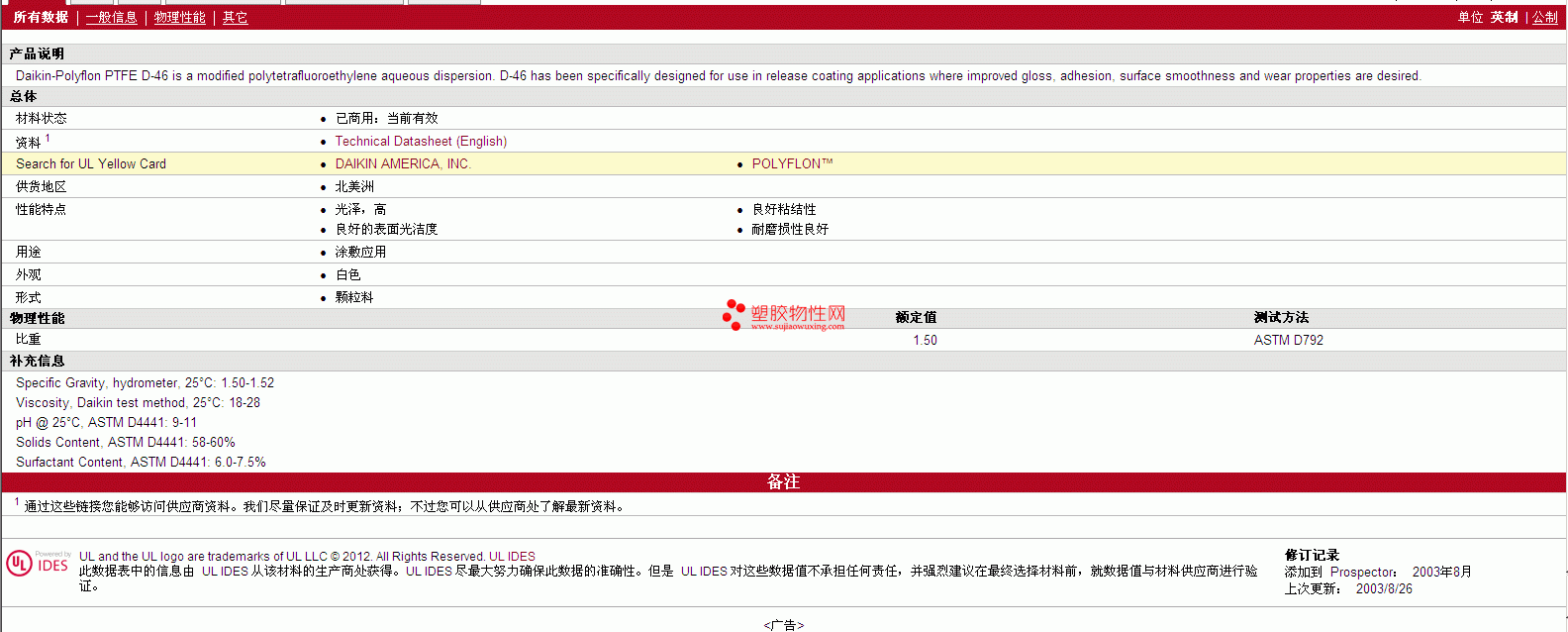
Task: Click the 比重 row label
Action: [x=29, y=340]
